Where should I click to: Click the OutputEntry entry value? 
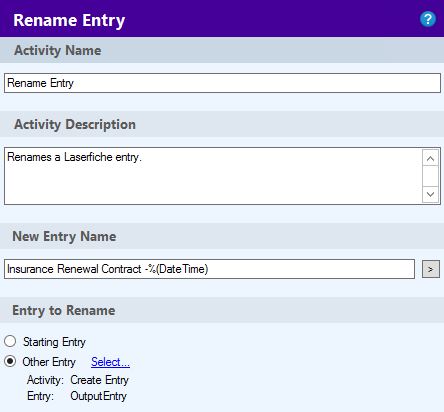point(98,396)
